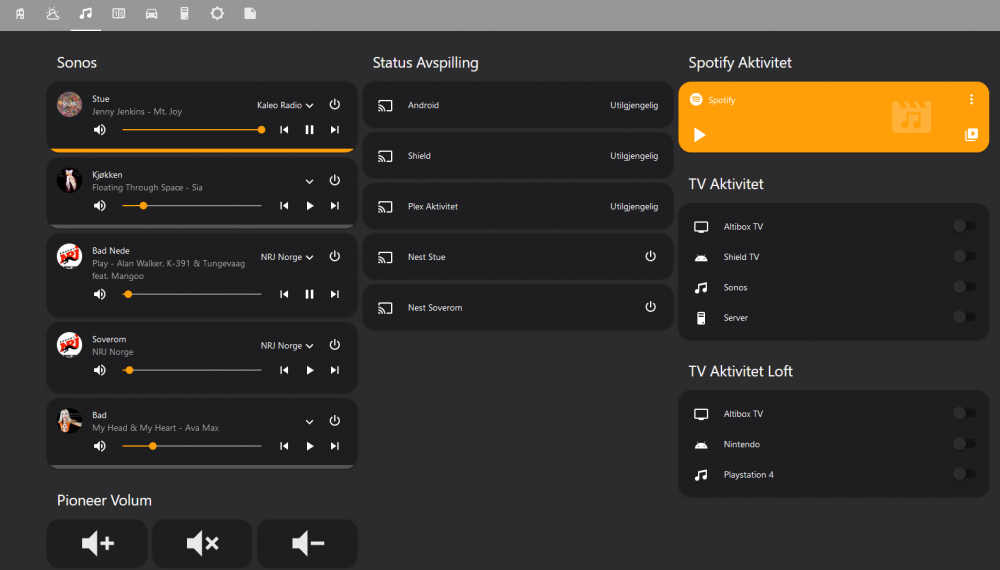
Task: Pause playback on the Stue Sonos player
Action: [x=309, y=130]
